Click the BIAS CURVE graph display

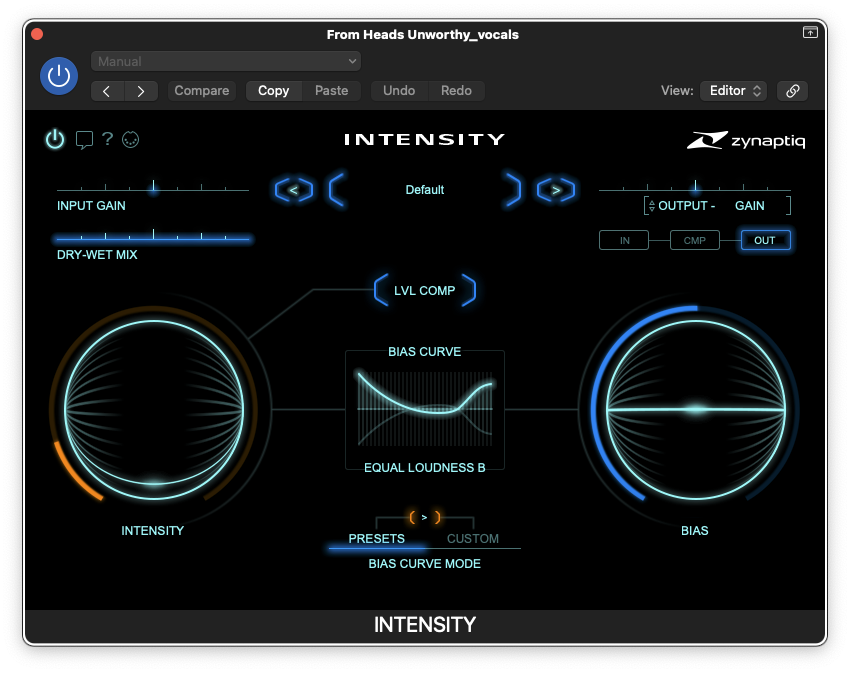coord(424,409)
